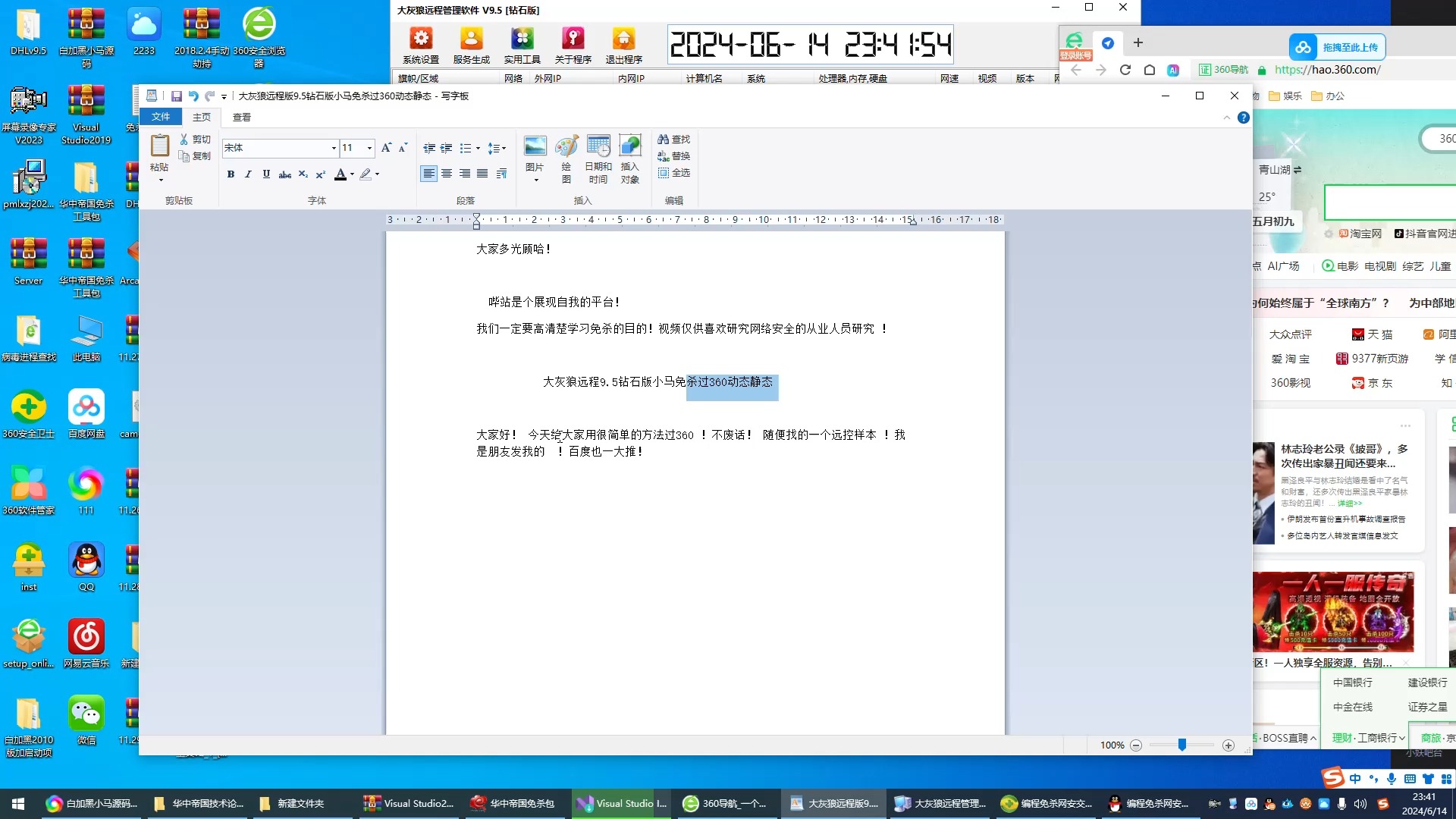Open the Customize Quick Access Toolbar arrow
Viewport: 1456px width, 819px height.
click(x=224, y=96)
